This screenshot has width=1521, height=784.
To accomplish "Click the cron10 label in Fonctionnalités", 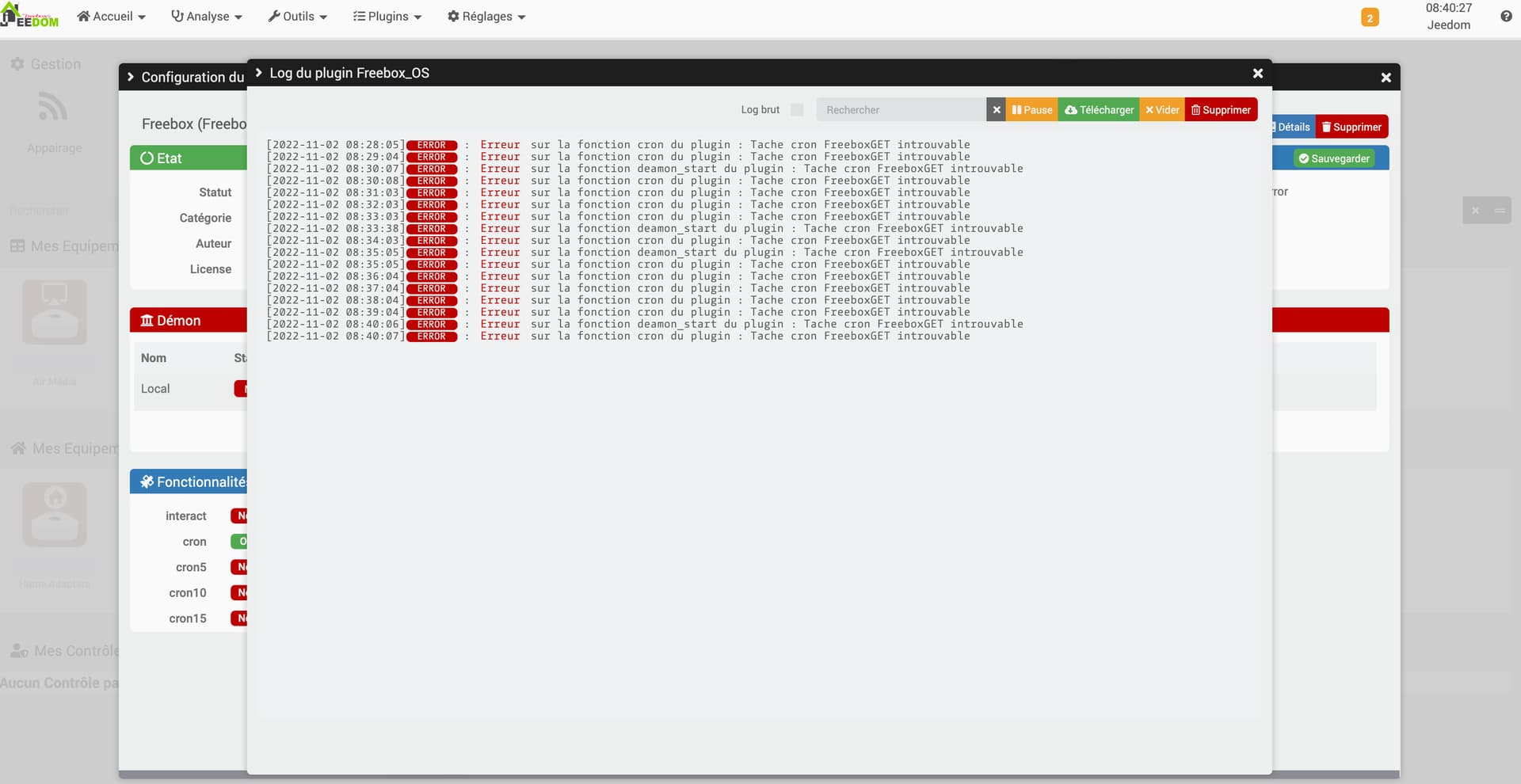I will 187,593.
